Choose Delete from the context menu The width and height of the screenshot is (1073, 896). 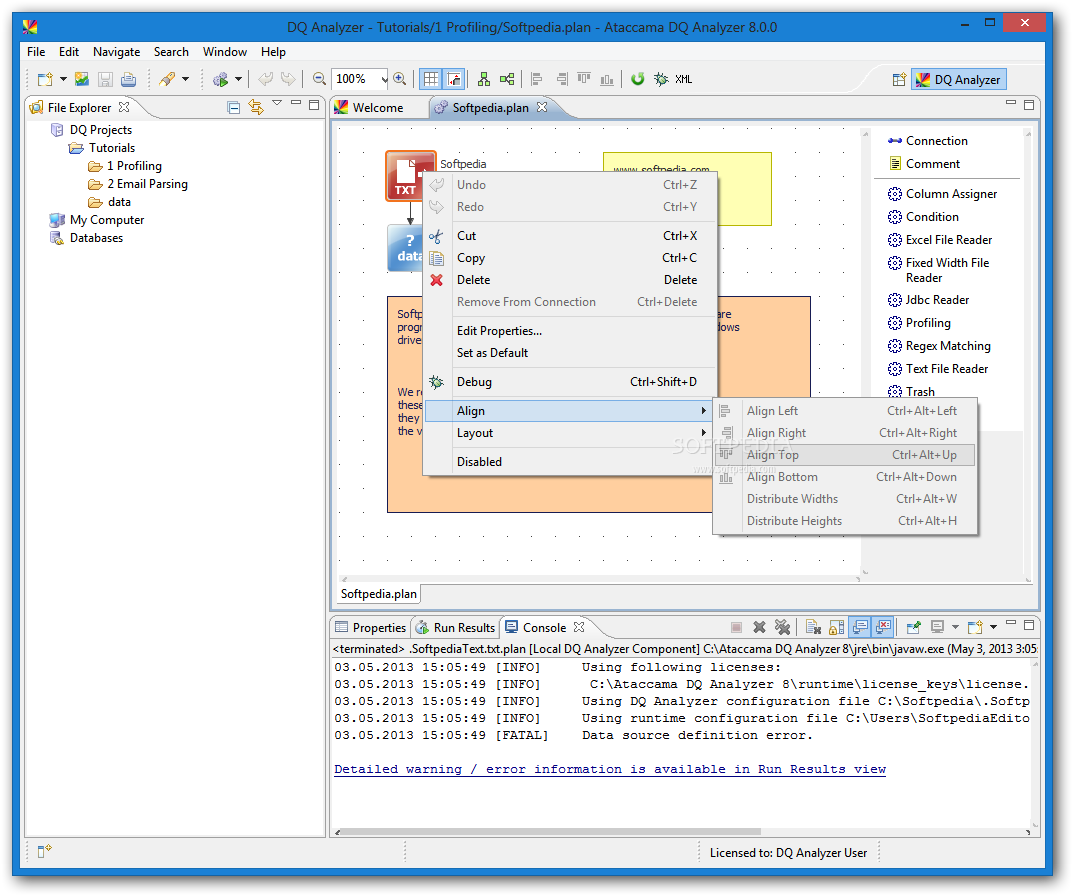(x=569, y=280)
